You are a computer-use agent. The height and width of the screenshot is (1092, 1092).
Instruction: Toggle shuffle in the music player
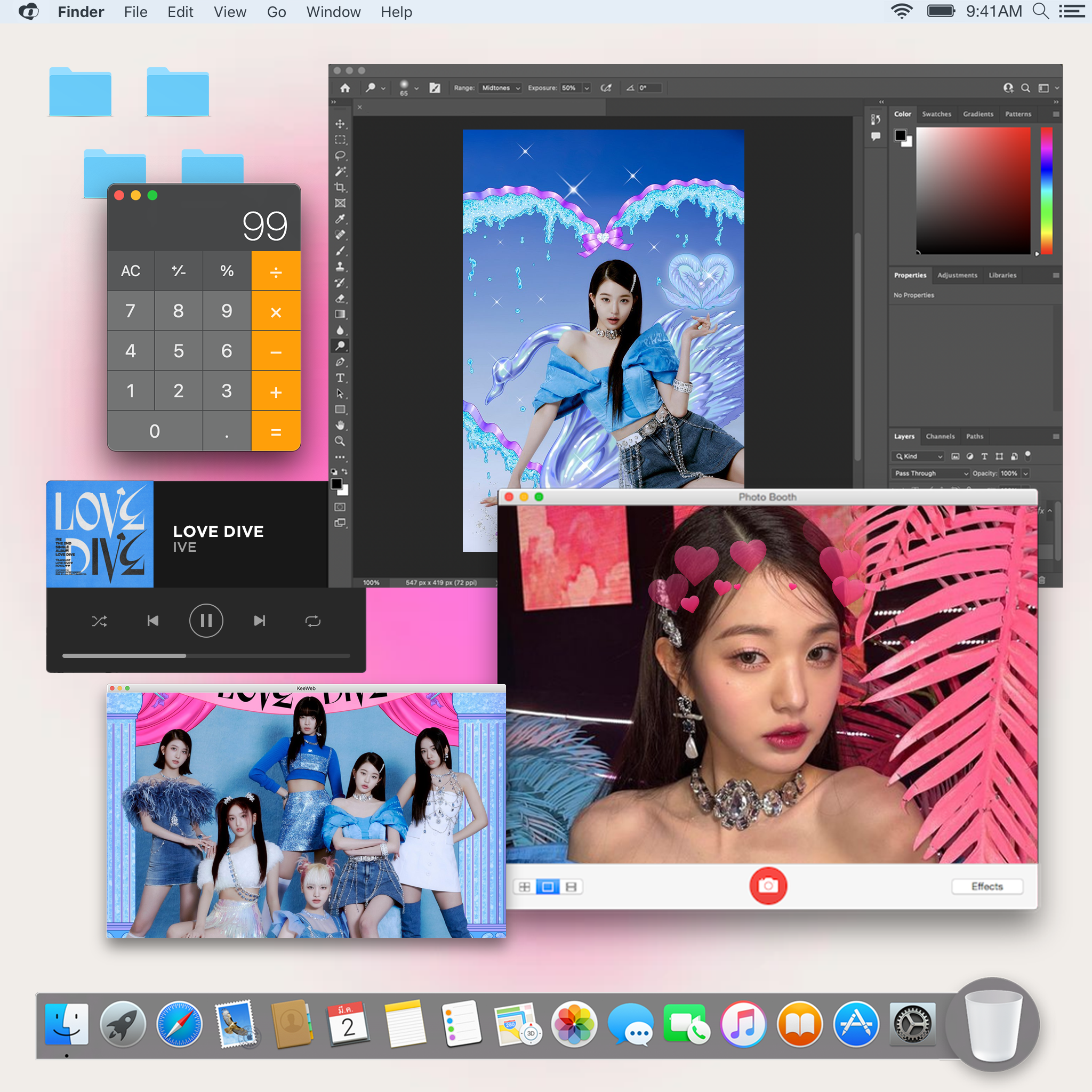point(100,621)
